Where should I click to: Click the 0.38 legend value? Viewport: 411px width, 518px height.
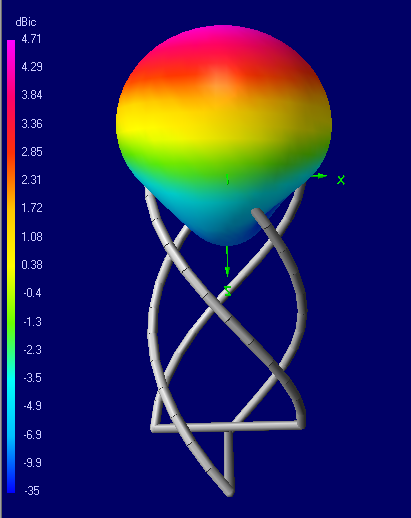tap(32, 265)
